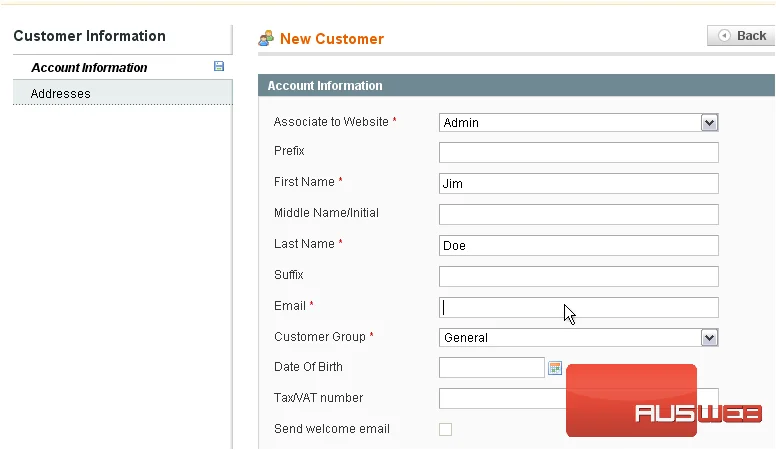Click the New Customer people icon
The image size is (776, 450).
pyautogui.click(x=266, y=39)
